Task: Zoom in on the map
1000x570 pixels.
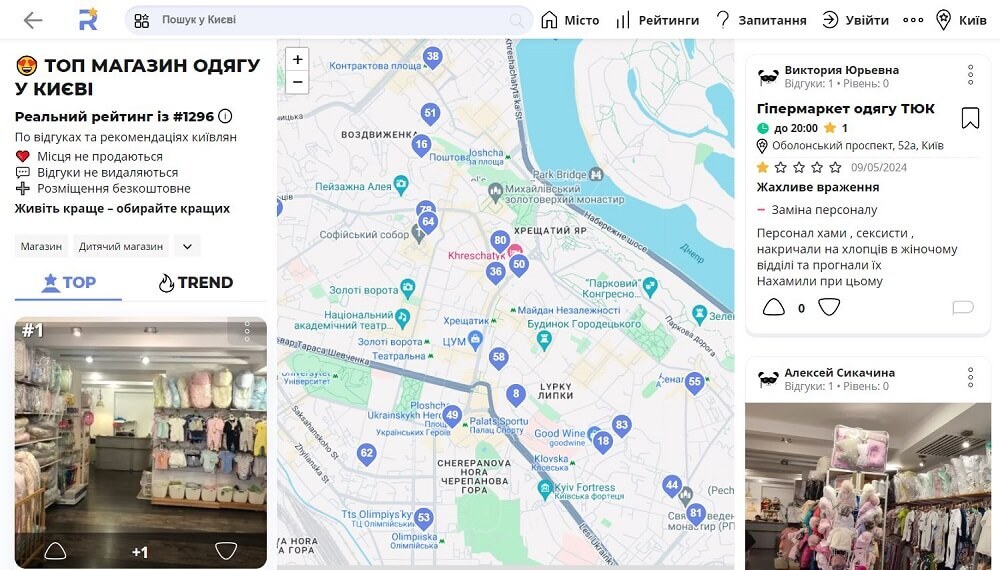Action: coord(297,59)
